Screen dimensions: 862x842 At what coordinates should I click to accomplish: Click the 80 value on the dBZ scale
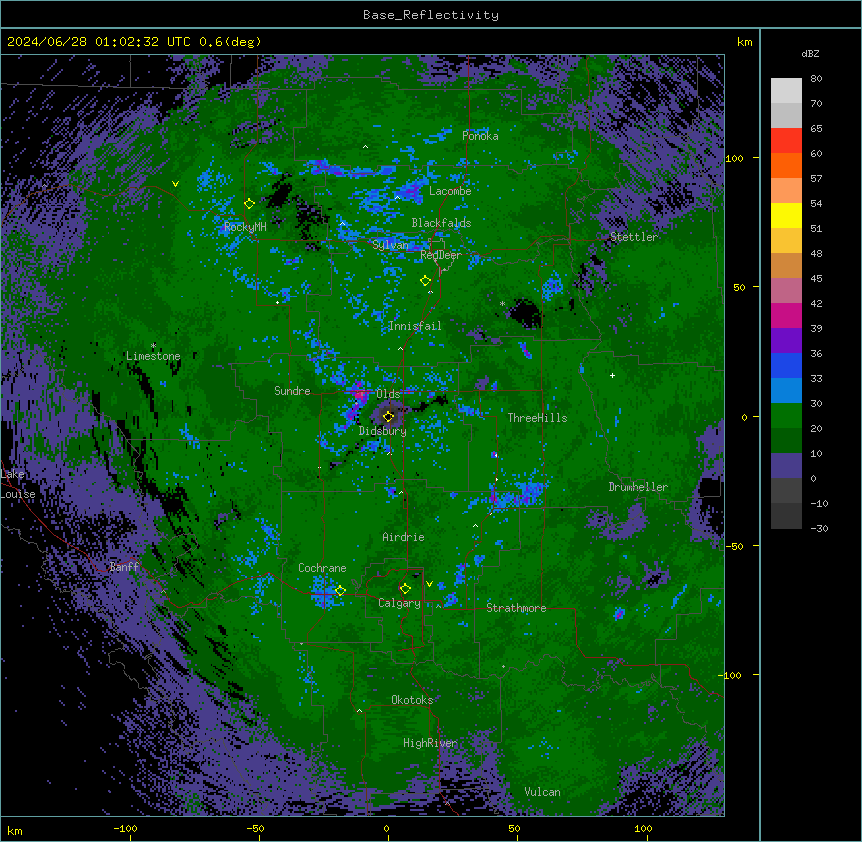click(x=816, y=79)
